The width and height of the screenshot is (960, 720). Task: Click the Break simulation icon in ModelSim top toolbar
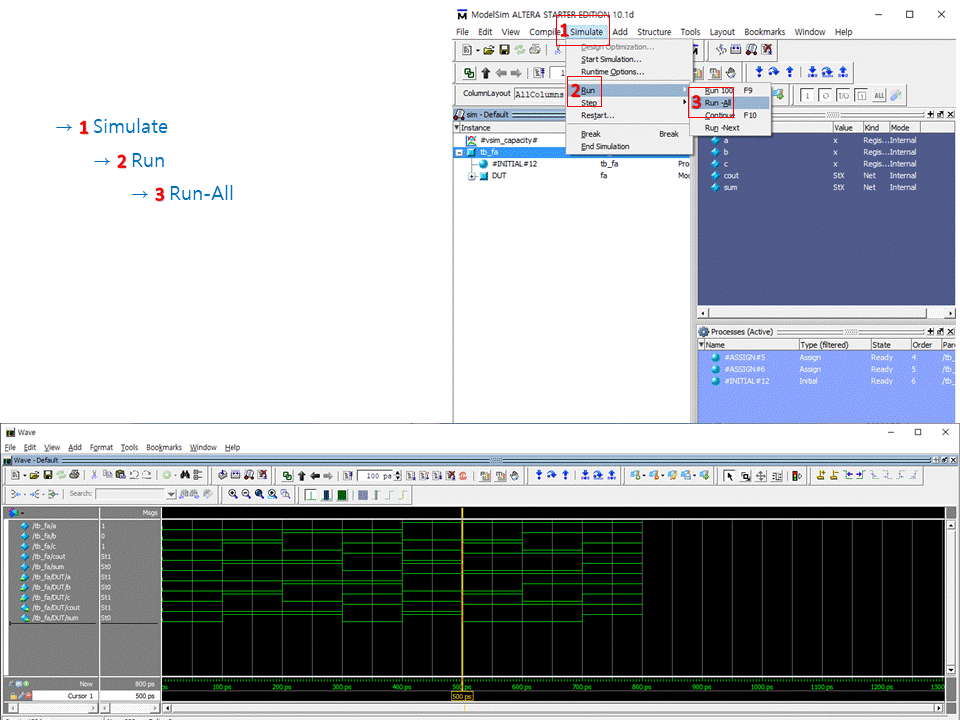[767, 50]
